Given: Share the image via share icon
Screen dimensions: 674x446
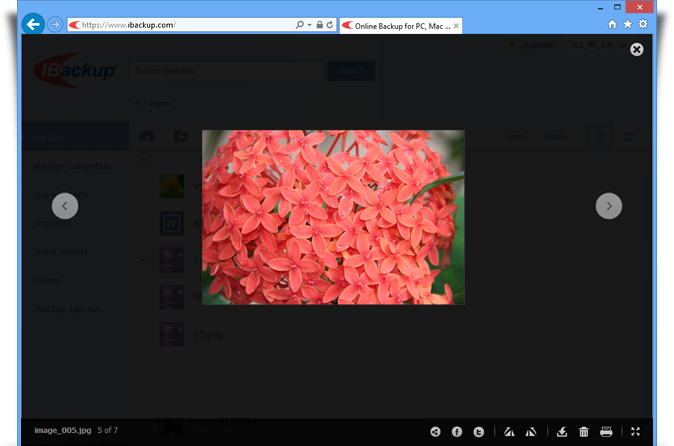Looking at the screenshot, I should (435, 432).
